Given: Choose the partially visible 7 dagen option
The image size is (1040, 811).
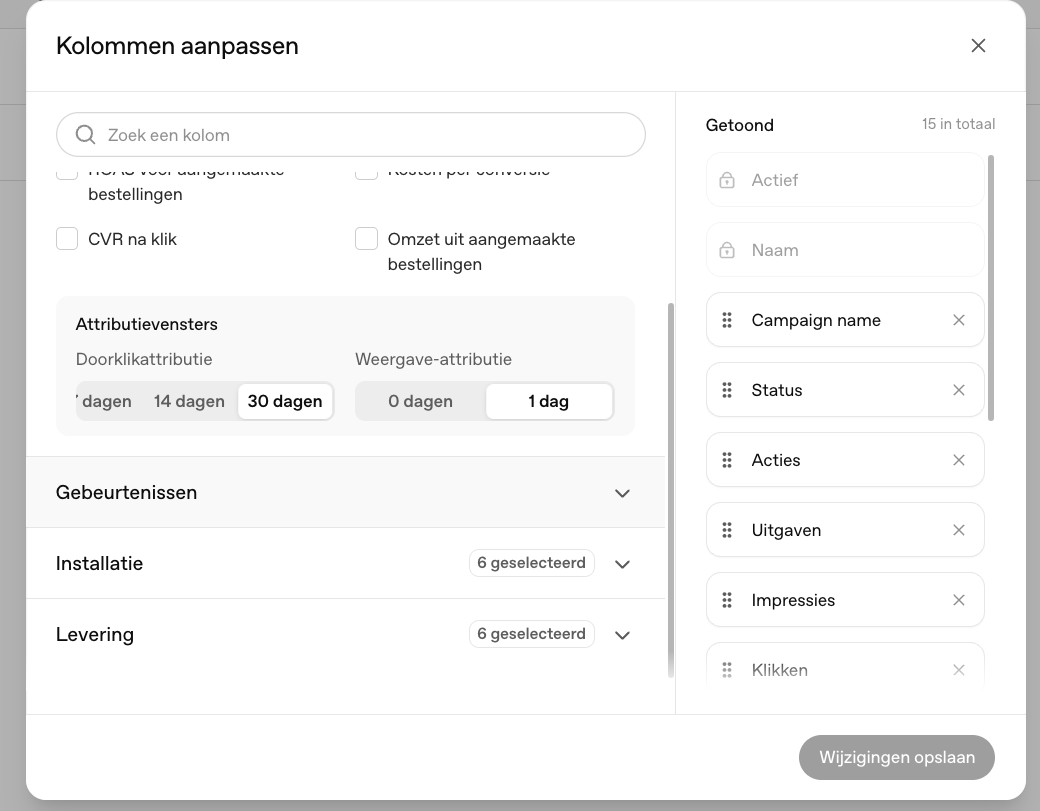Looking at the screenshot, I should (x=105, y=401).
